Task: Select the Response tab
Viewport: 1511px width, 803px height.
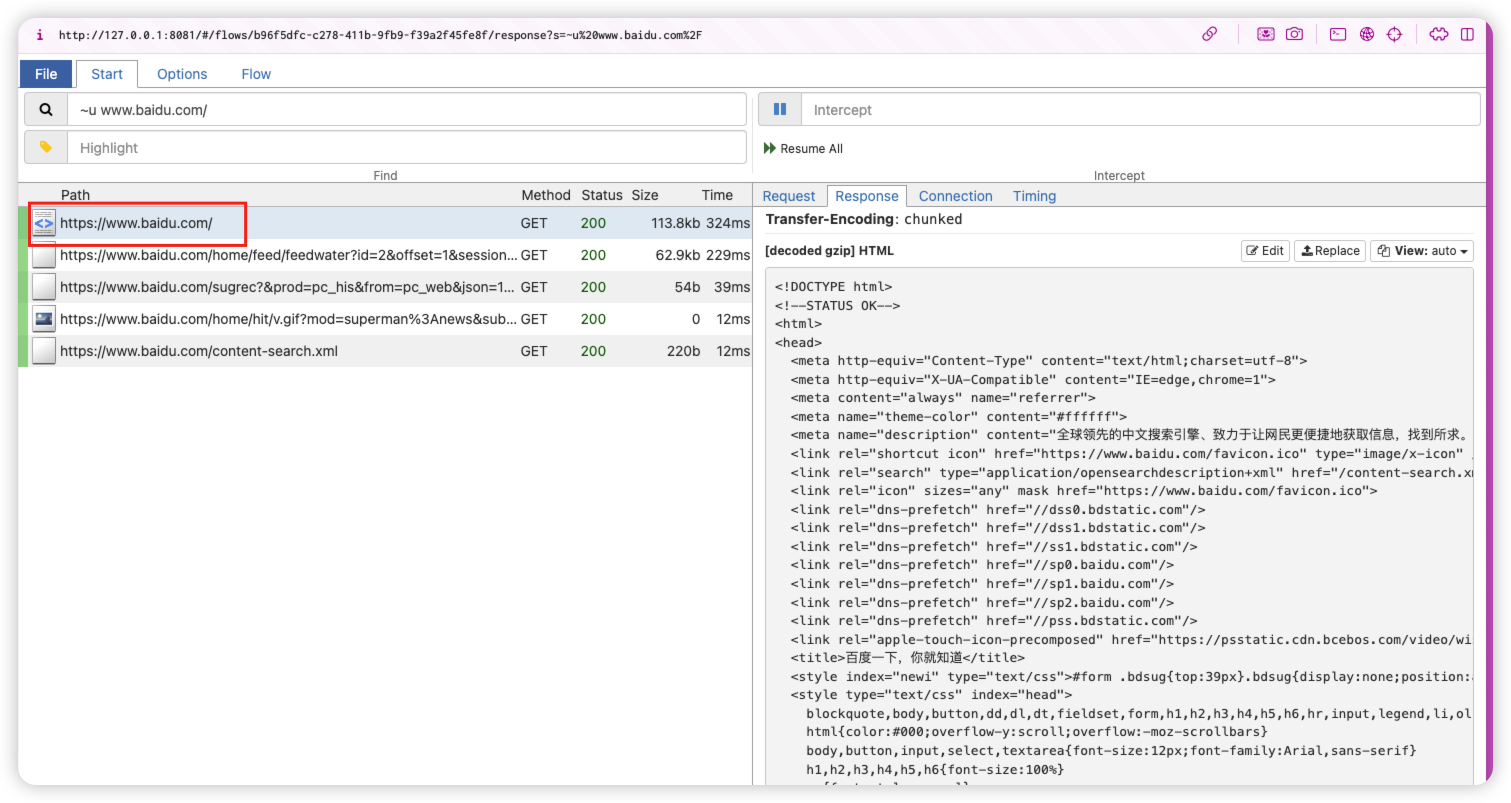Action: [x=867, y=196]
